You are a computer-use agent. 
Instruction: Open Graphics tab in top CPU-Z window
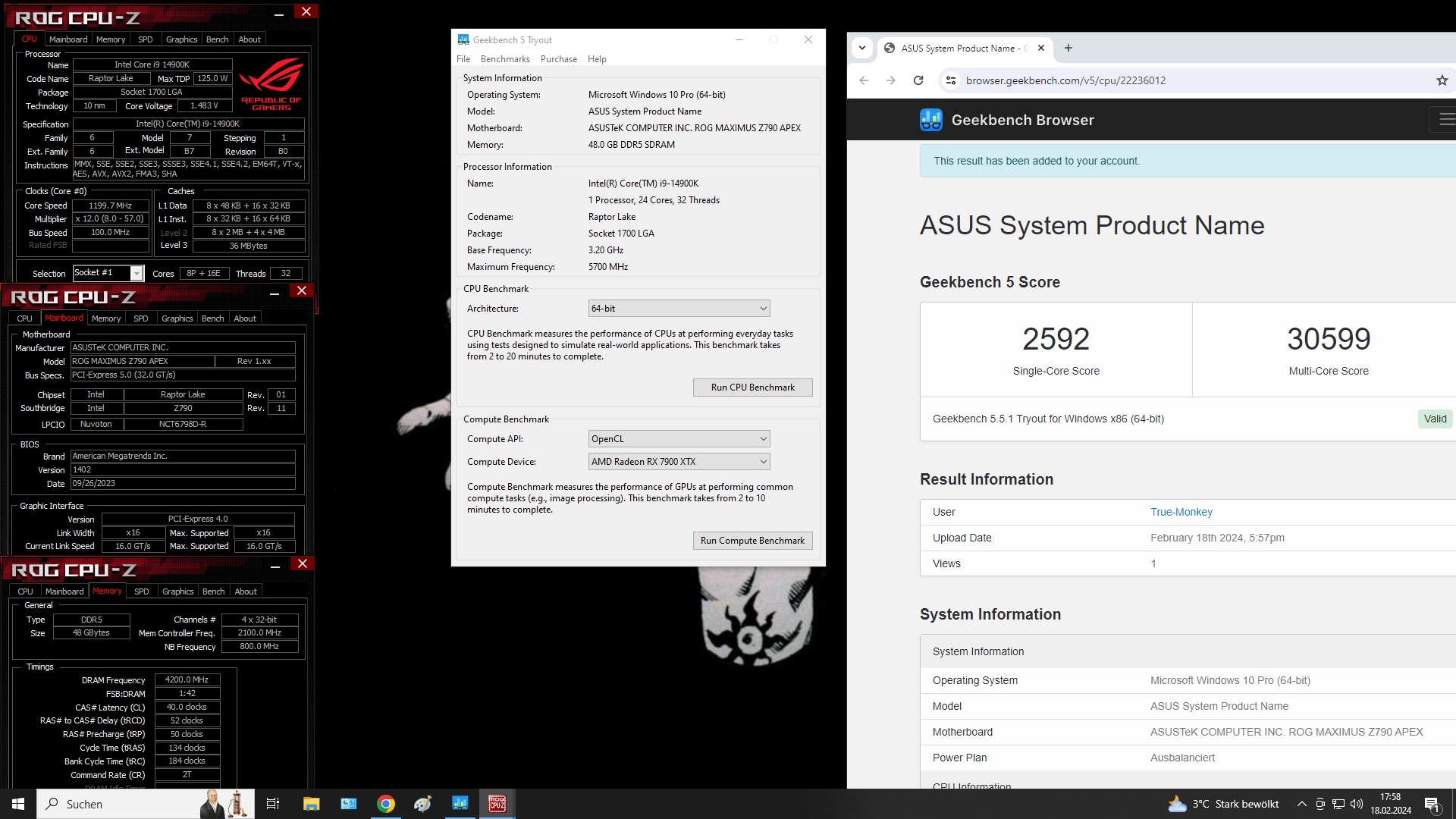click(x=182, y=39)
